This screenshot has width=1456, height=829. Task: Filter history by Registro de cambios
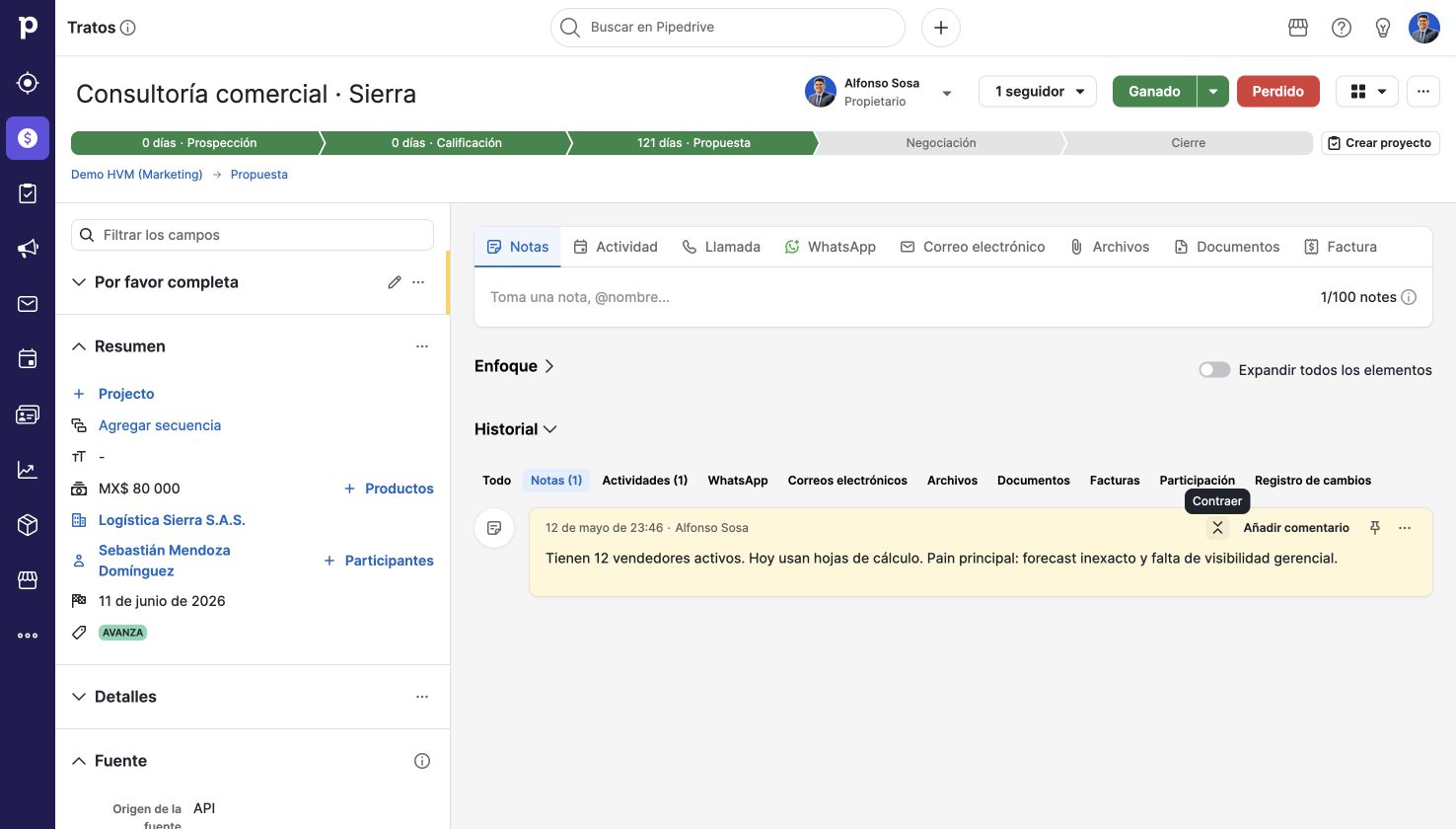[x=1313, y=481]
